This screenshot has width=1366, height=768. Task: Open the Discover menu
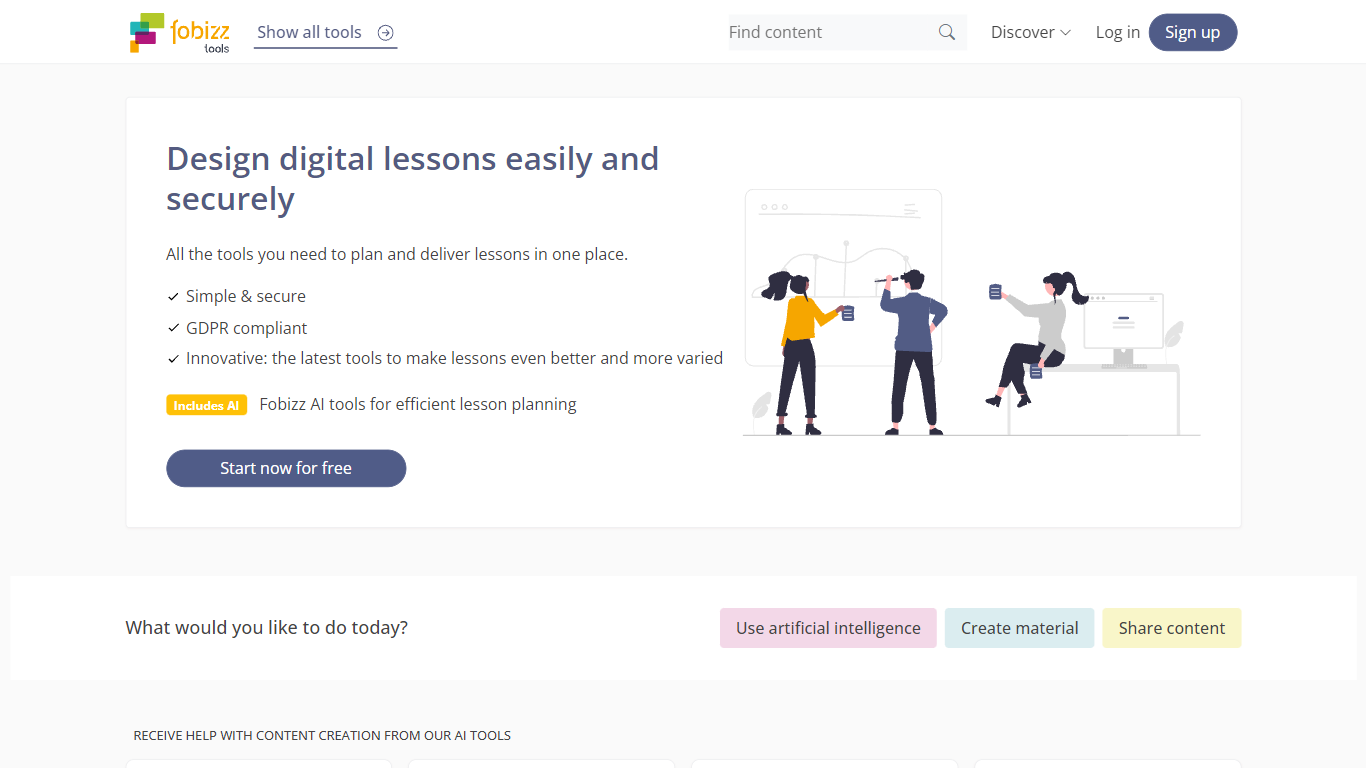point(1023,32)
